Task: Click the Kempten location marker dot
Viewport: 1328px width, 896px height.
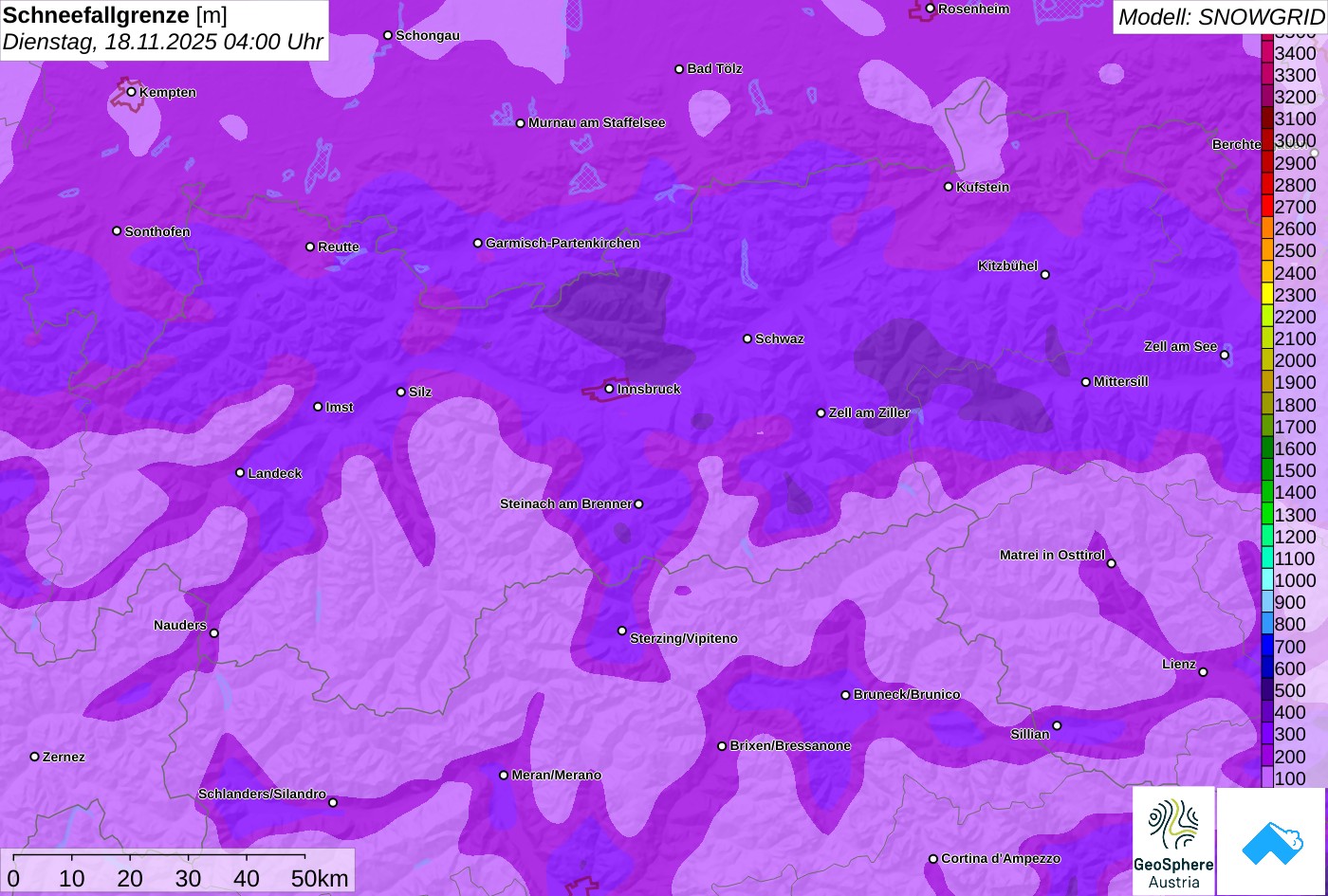Action: (131, 92)
